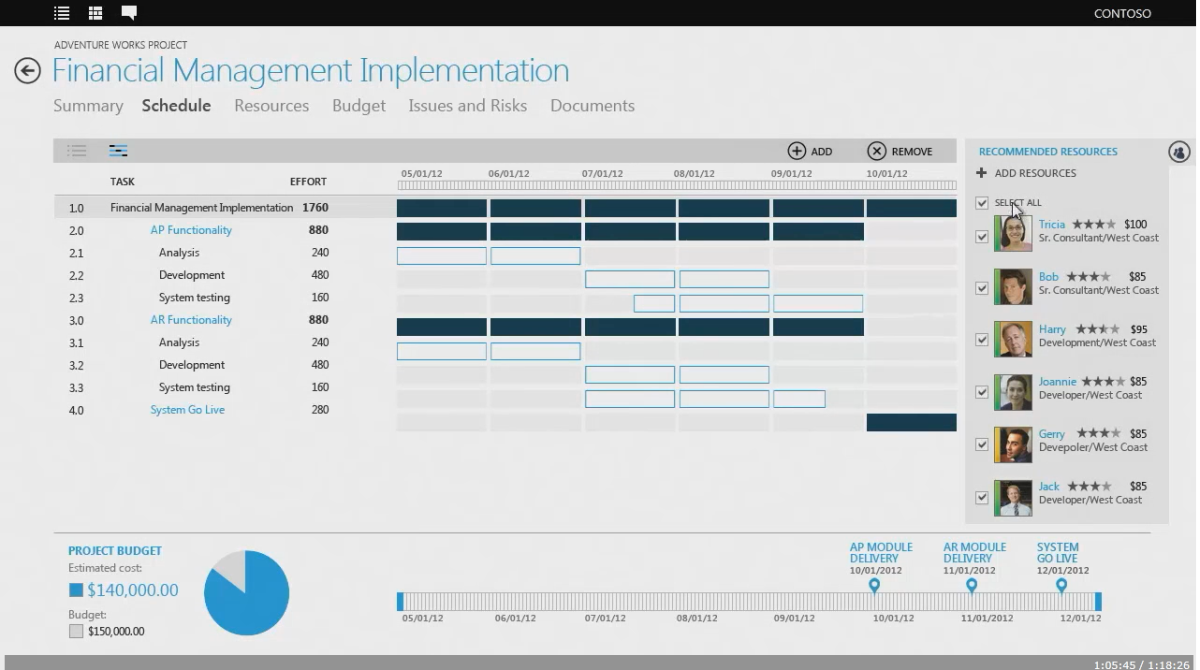Go to the Resources tab
The image size is (1200, 670).
click(272, 106)
